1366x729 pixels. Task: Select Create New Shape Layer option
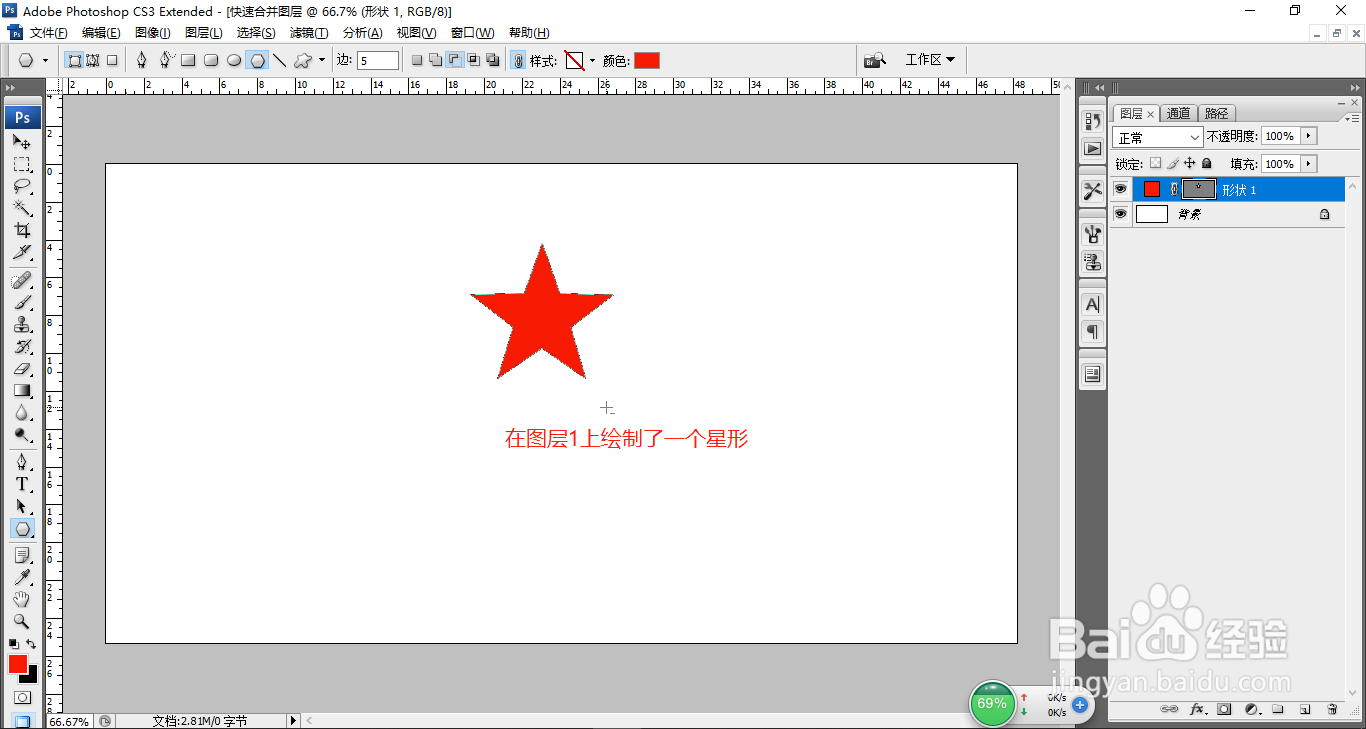pos(417,61)
